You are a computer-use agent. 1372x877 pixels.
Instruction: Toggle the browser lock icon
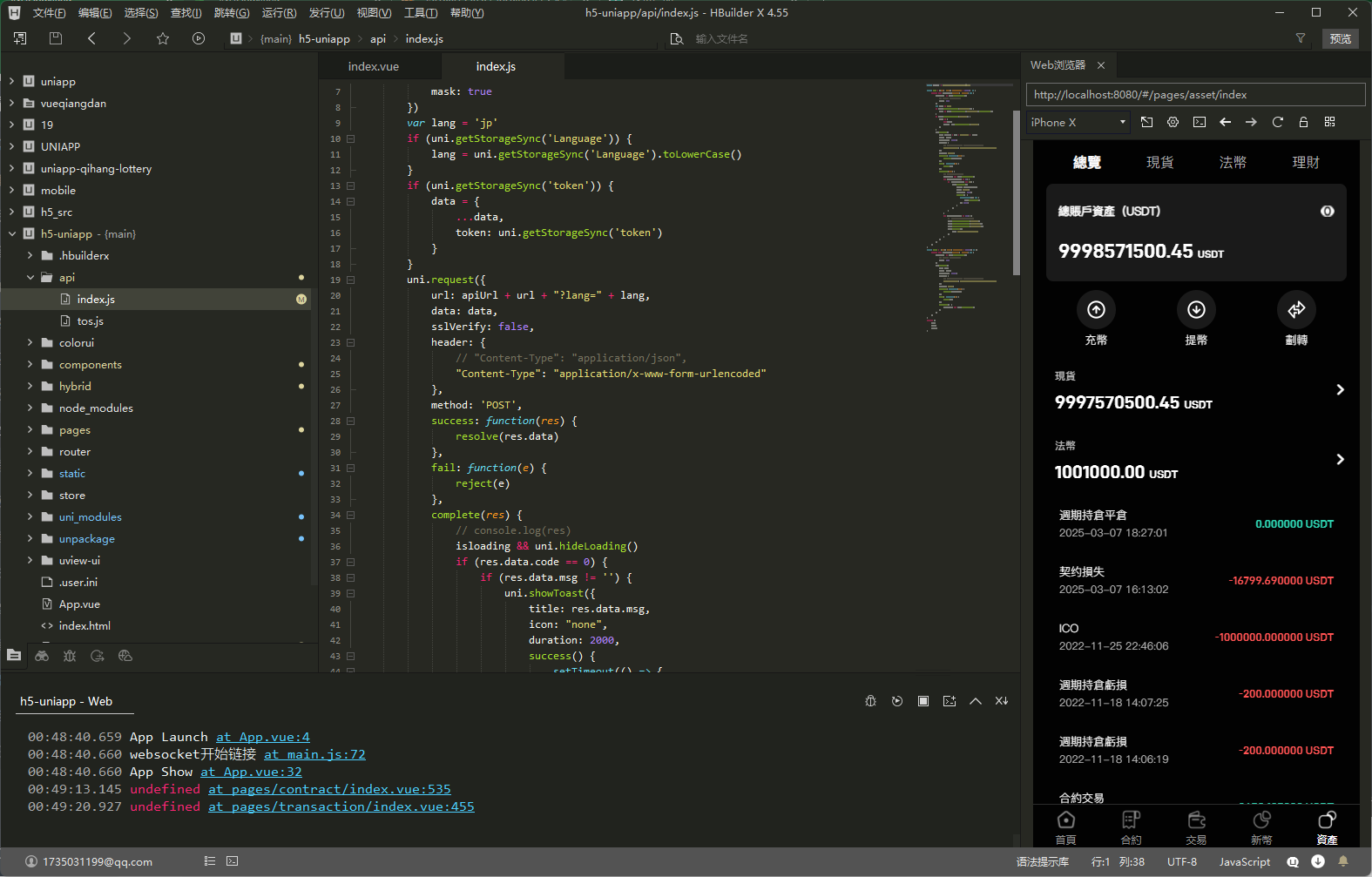(1304, 122)
